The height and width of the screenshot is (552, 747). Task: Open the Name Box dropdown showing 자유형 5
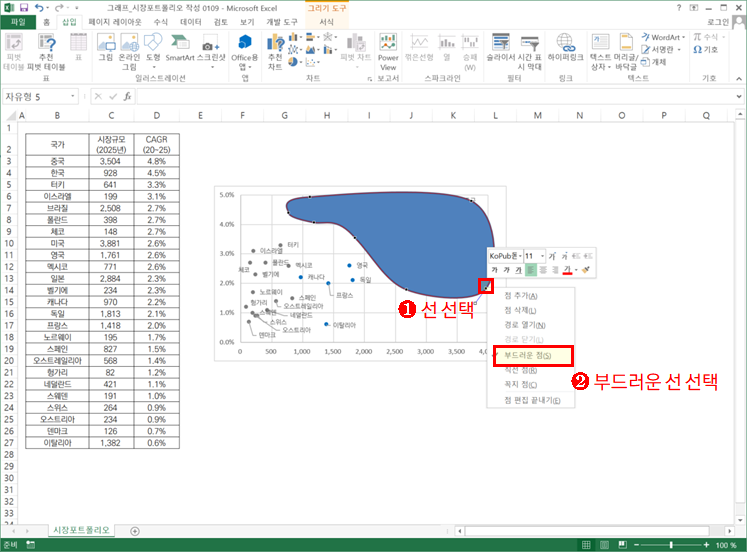pyautogui.click(x=72, y=97)
